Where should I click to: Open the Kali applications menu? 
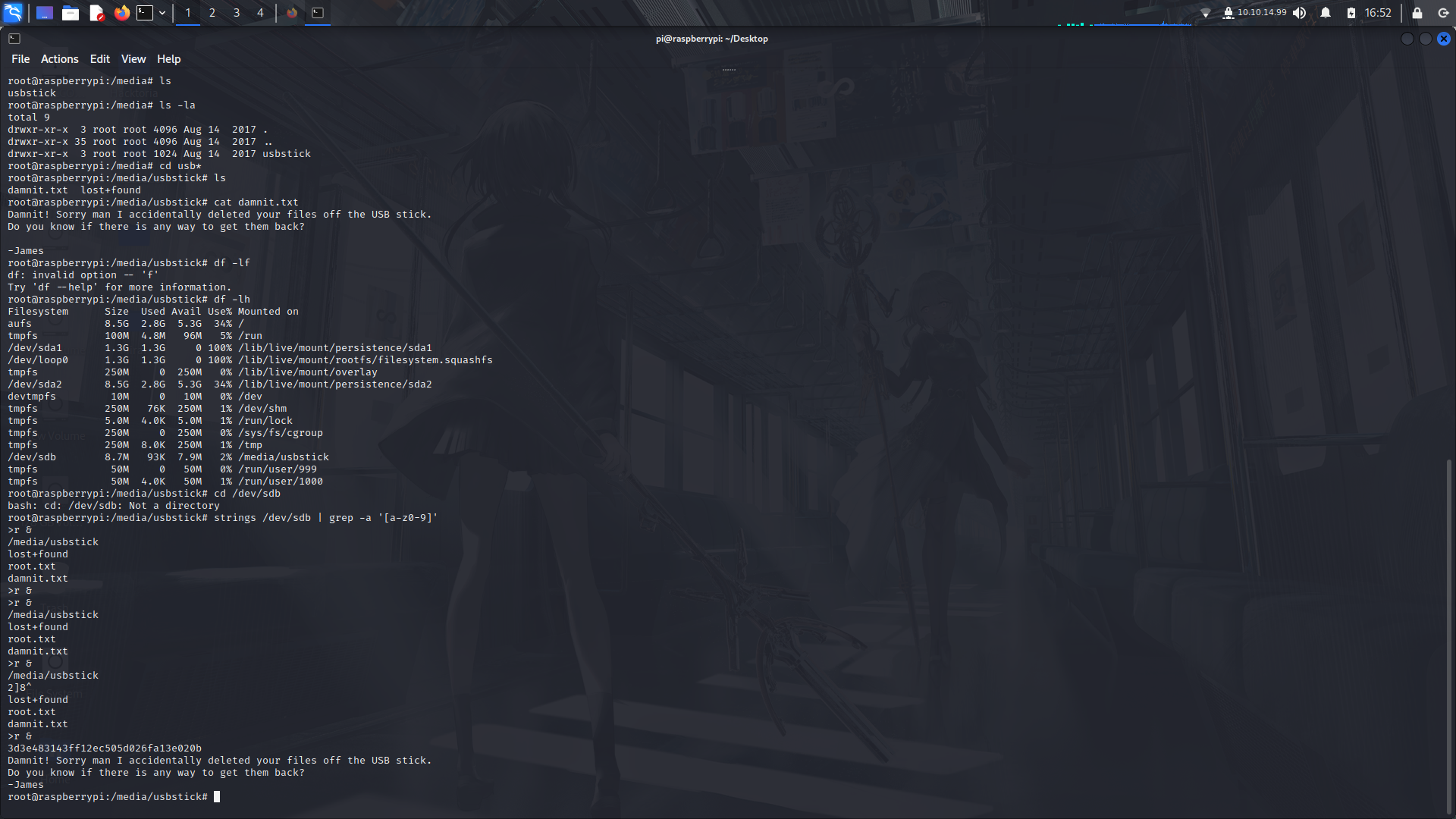click(x=11, y=13)
